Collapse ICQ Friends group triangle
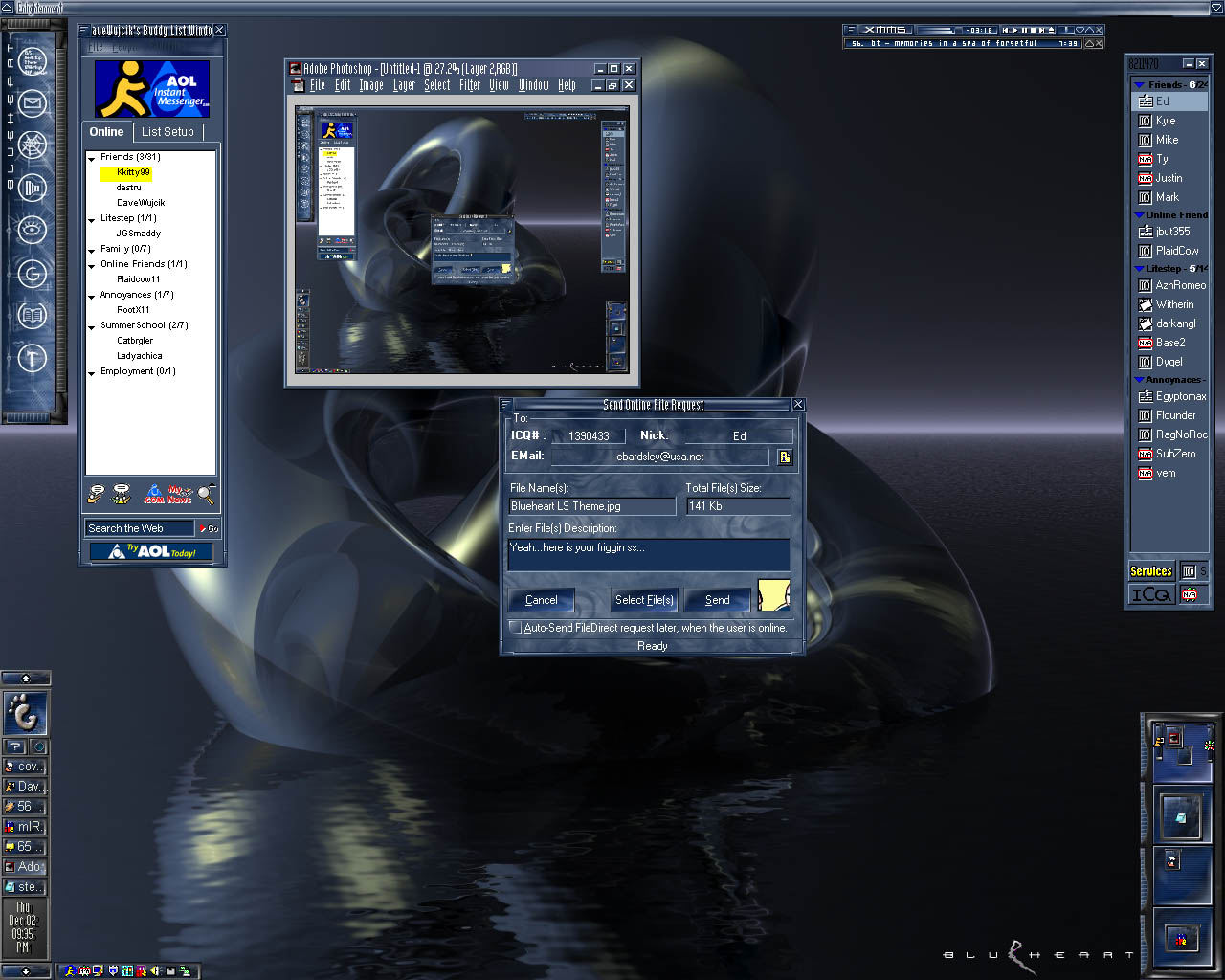Screen dimensions: 1225x980 click(x=1139, y=85)
